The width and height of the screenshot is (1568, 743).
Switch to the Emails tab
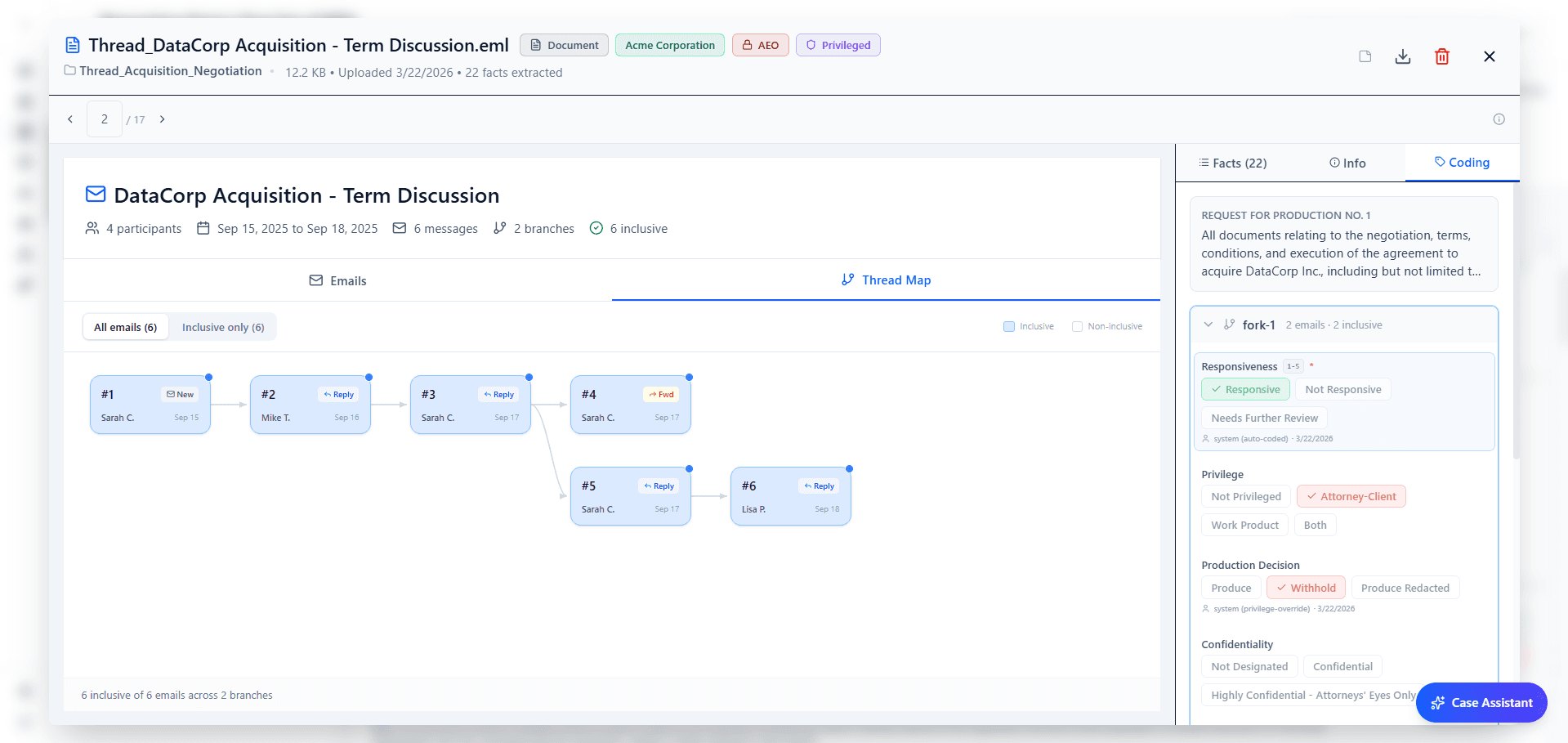pyautogui.click(x=337, y=280)
